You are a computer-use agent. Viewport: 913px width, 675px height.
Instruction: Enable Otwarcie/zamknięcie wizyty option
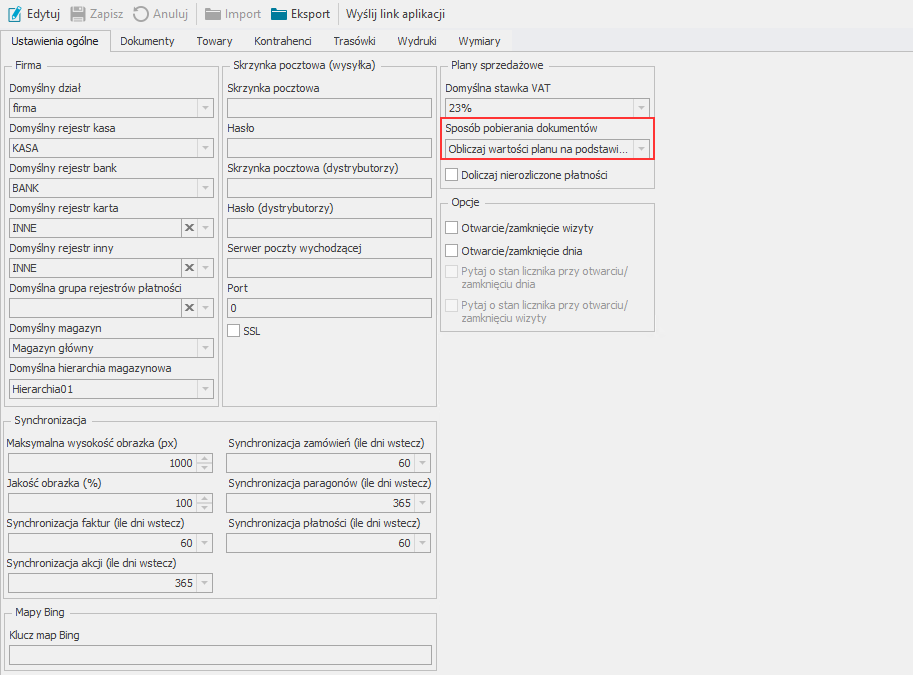coord(451,228)
